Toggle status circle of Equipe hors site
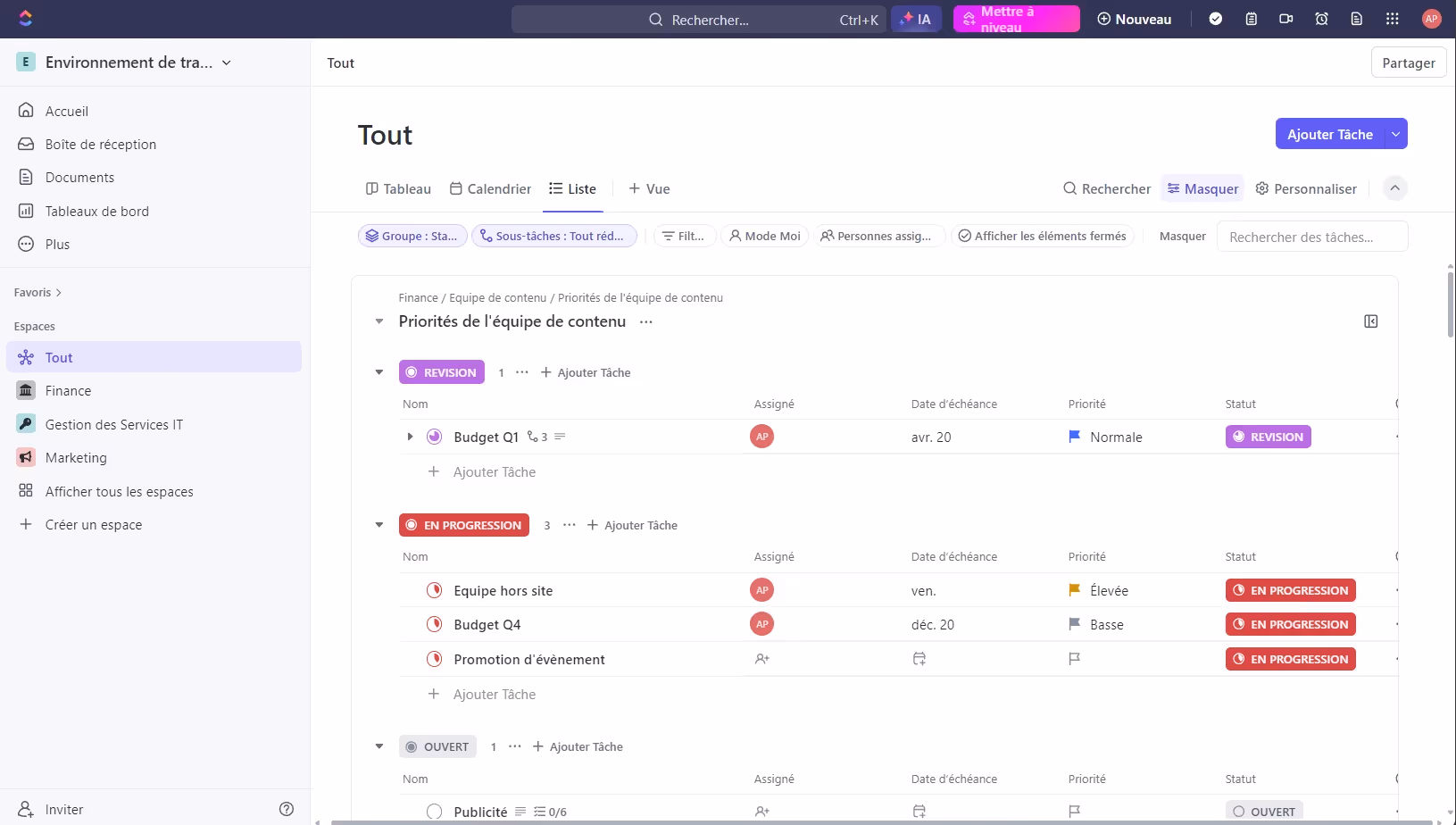The image size is (1456, 825). click(434, 590)
